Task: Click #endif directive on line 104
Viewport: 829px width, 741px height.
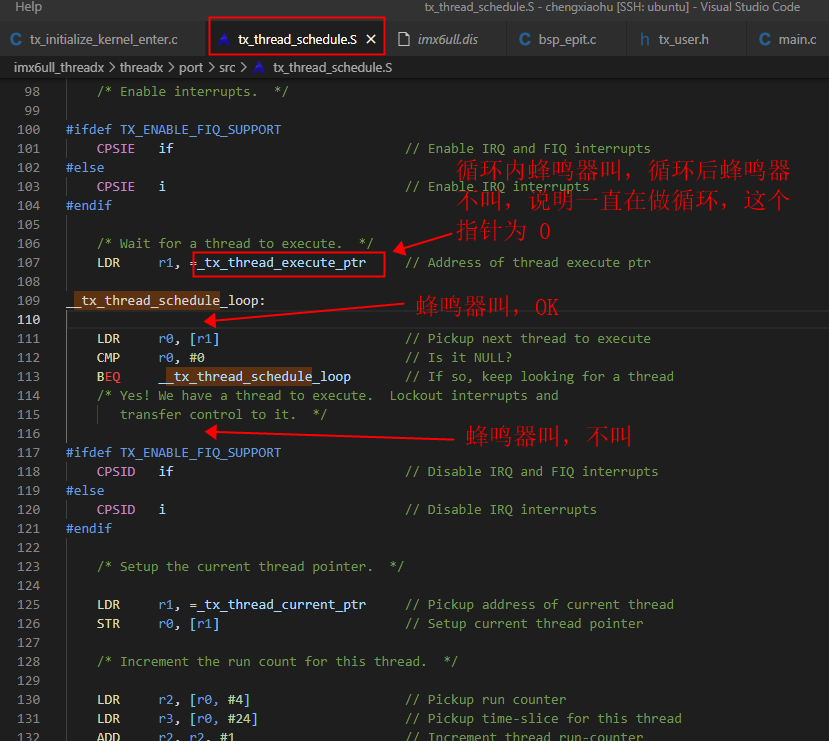Action: tap(89, 206)
